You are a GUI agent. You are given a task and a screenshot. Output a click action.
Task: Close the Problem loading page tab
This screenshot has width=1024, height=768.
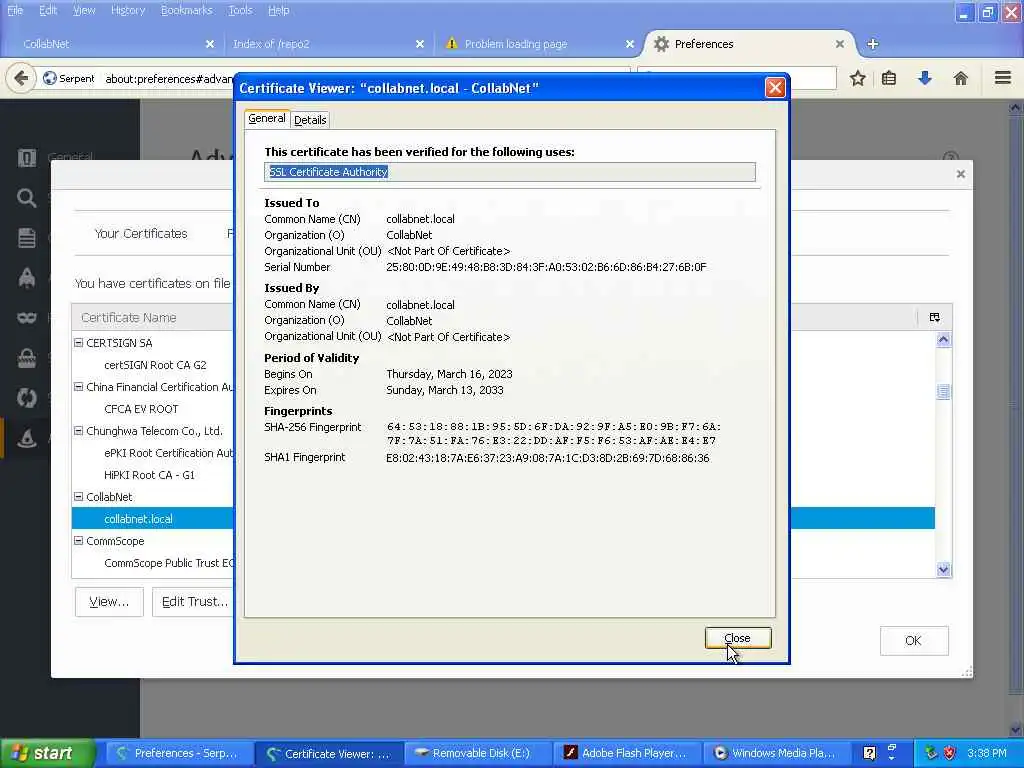630,44
